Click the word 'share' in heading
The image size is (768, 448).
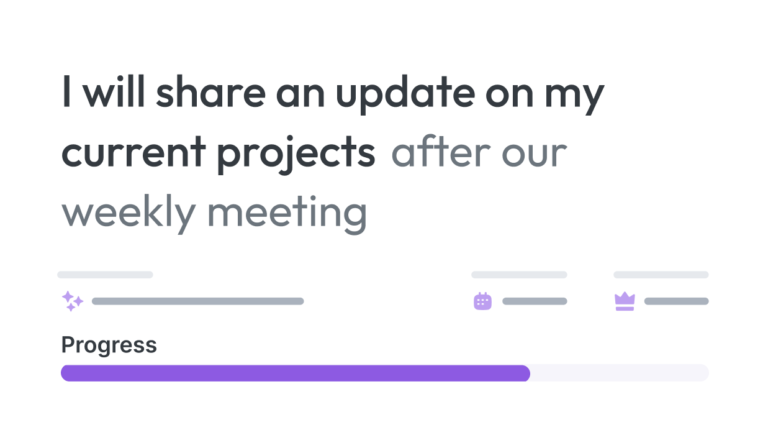coord(211,93)
